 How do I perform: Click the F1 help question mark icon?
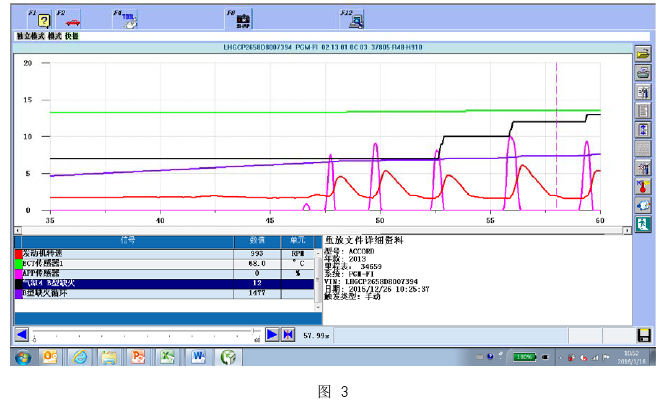pyautogui.click(x=44, y=18)
